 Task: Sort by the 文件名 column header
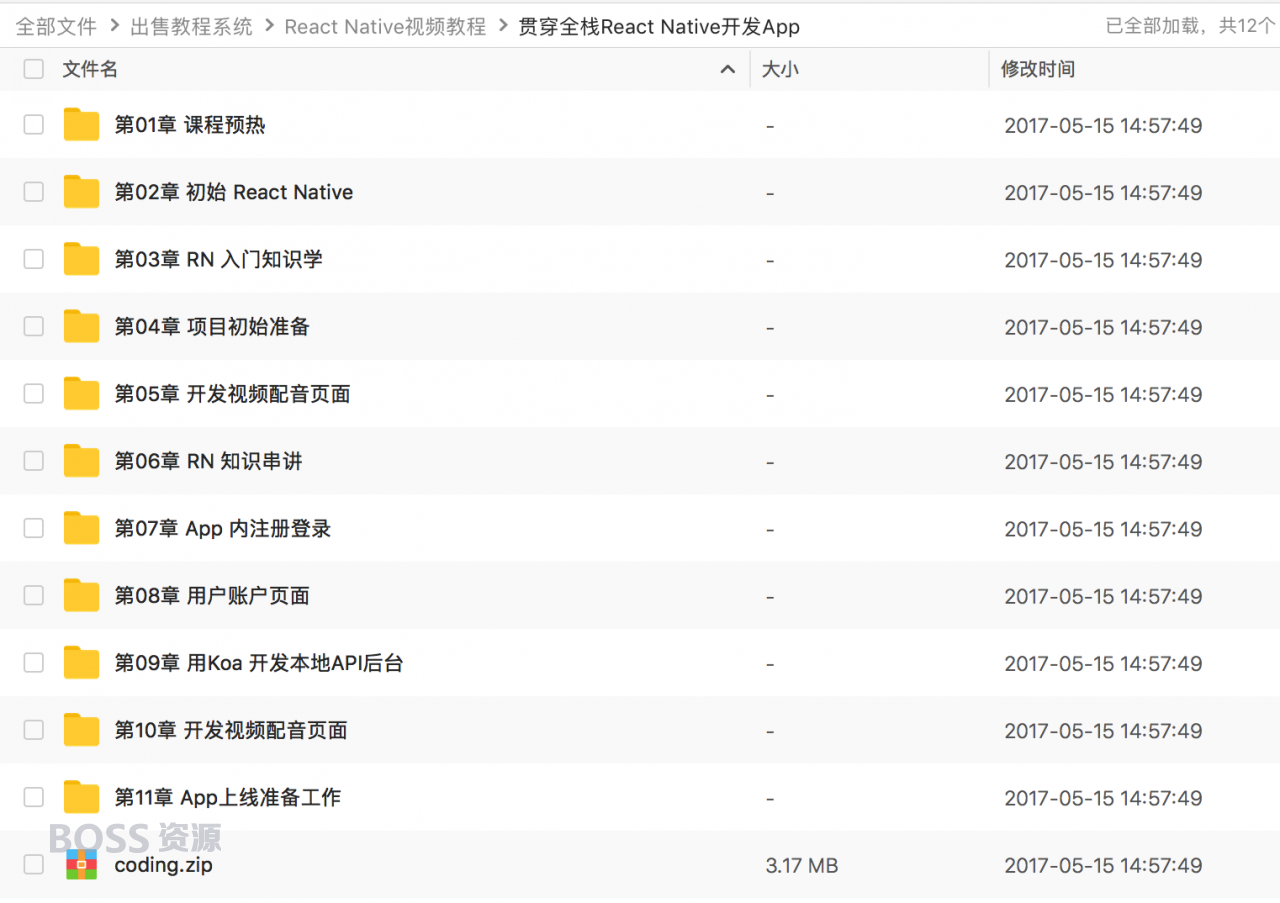click(x=90, y=69)
